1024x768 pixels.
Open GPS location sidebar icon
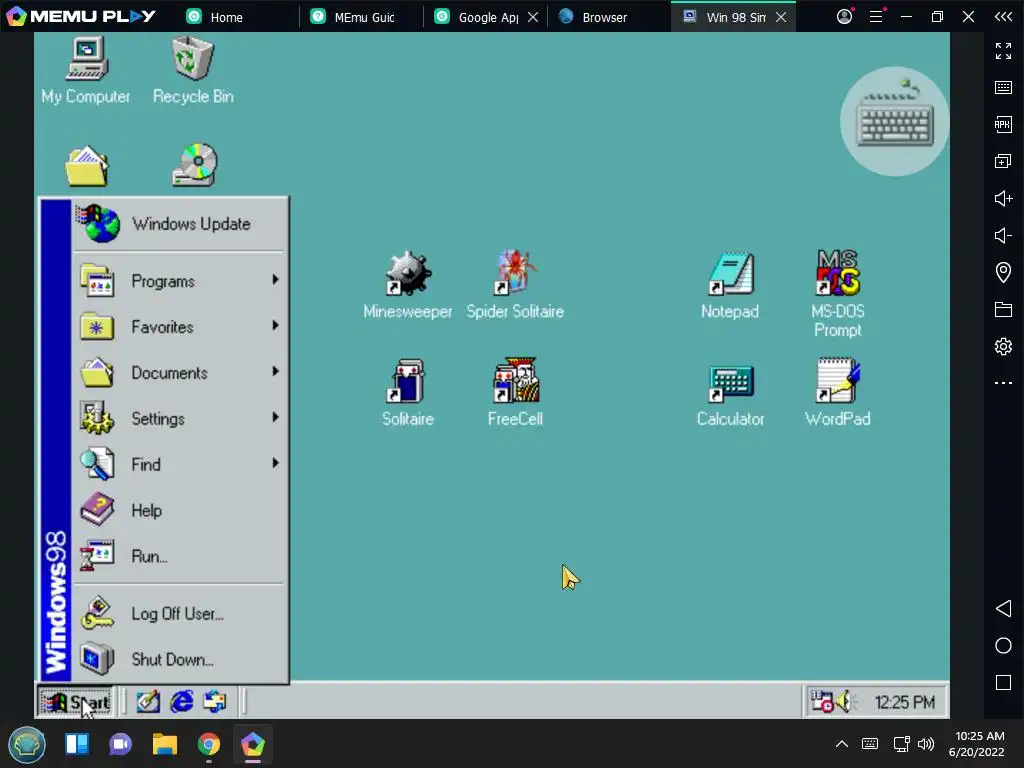pos(1003,272)
